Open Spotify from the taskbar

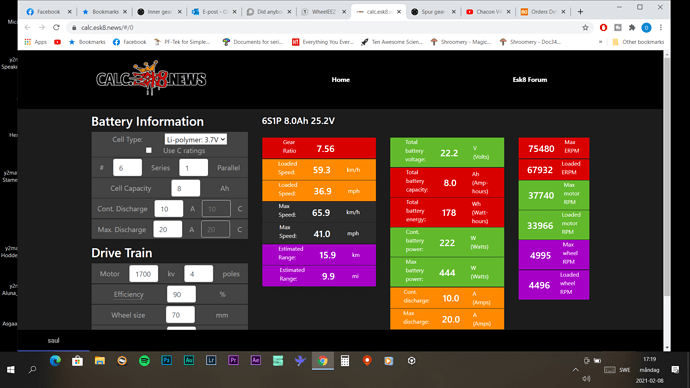point(144,361)
